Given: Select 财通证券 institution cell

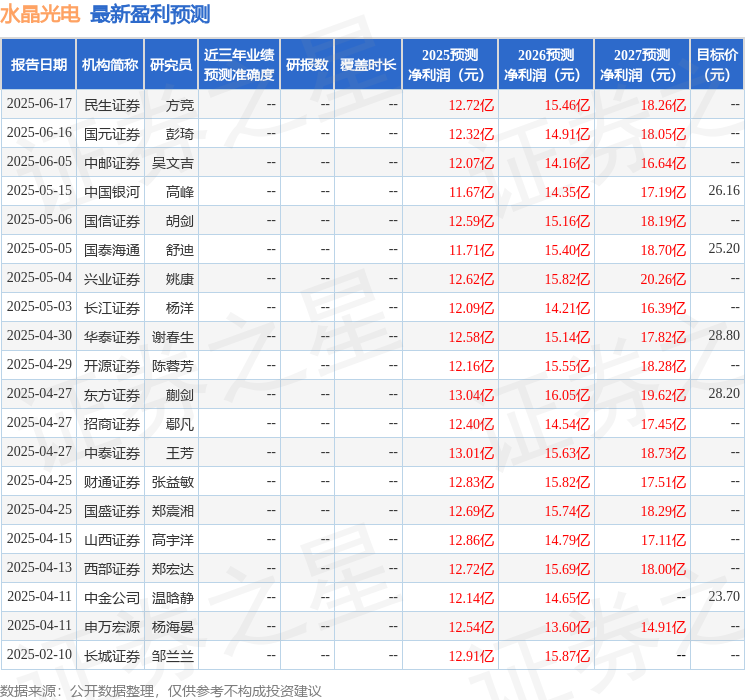Looking at the screenshot, I should pyautogui.click(x=112, y=482).
